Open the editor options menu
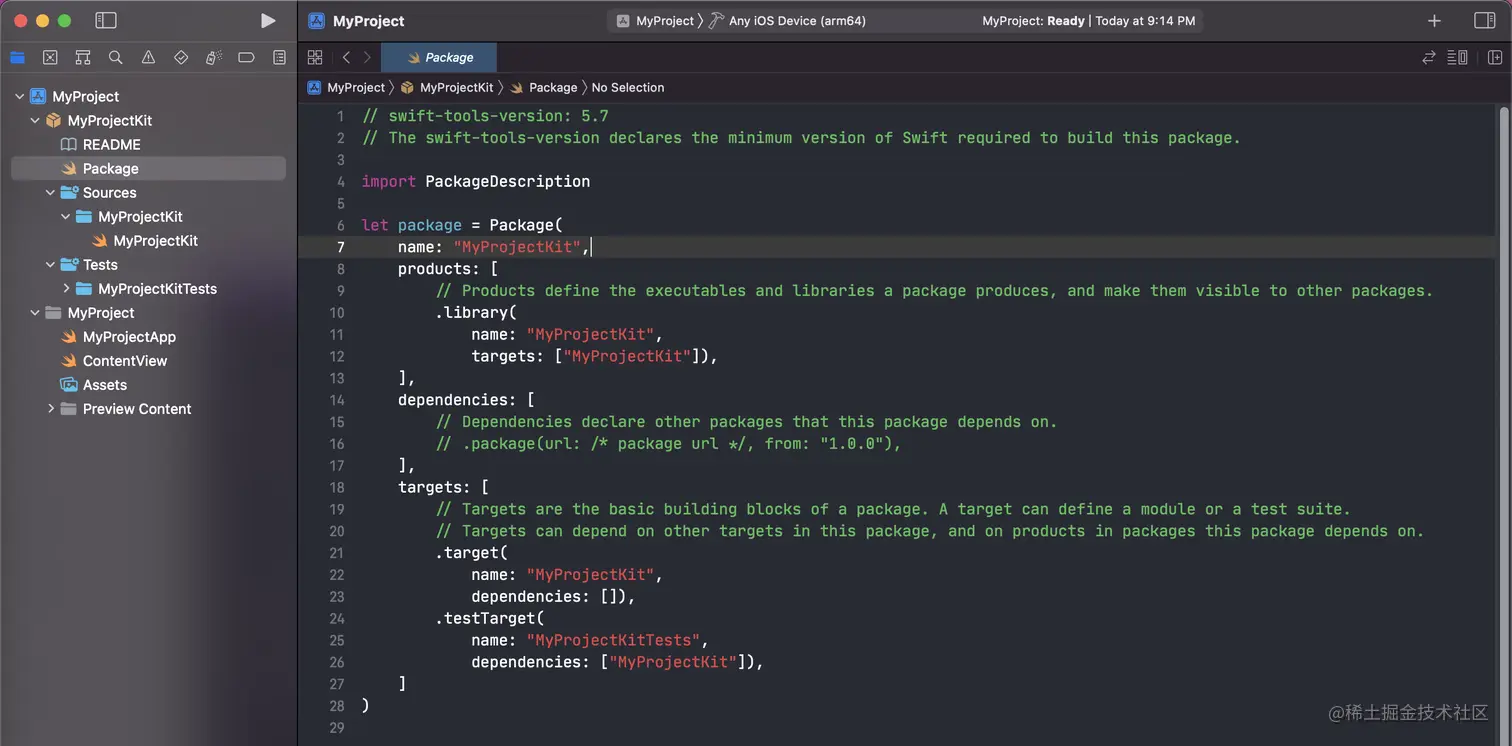This screenshot has height=746, width=1512. click(1458, 58)
